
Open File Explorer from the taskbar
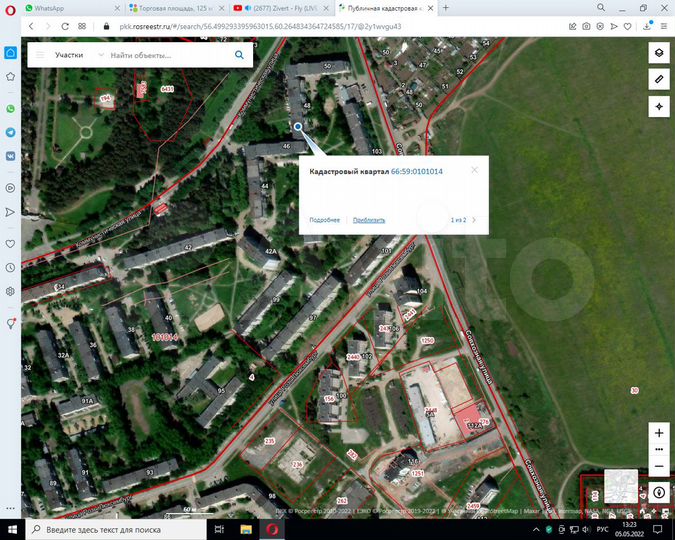coord(246,529)
